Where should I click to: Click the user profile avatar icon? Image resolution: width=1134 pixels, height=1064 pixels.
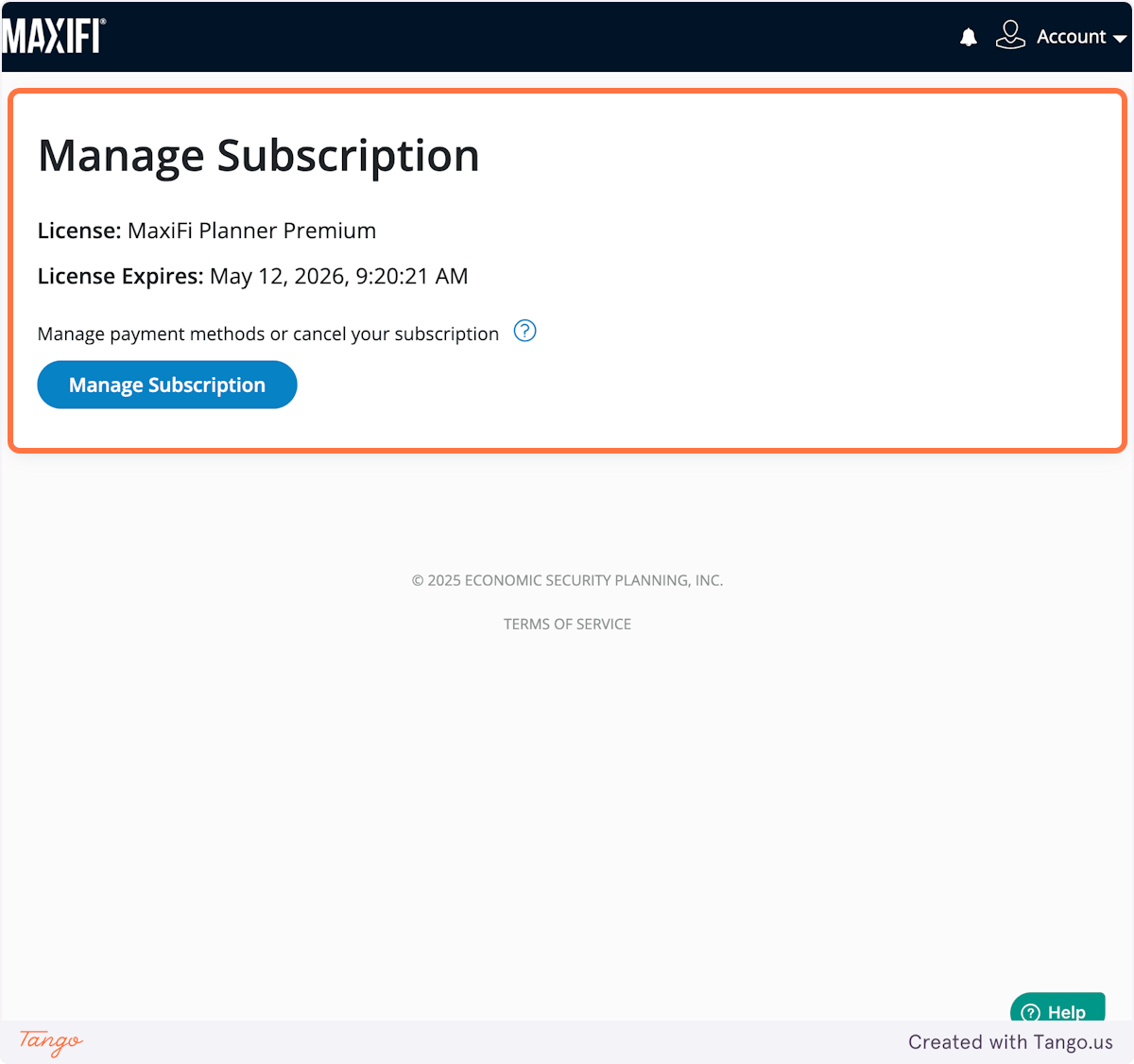(1010, 35)
